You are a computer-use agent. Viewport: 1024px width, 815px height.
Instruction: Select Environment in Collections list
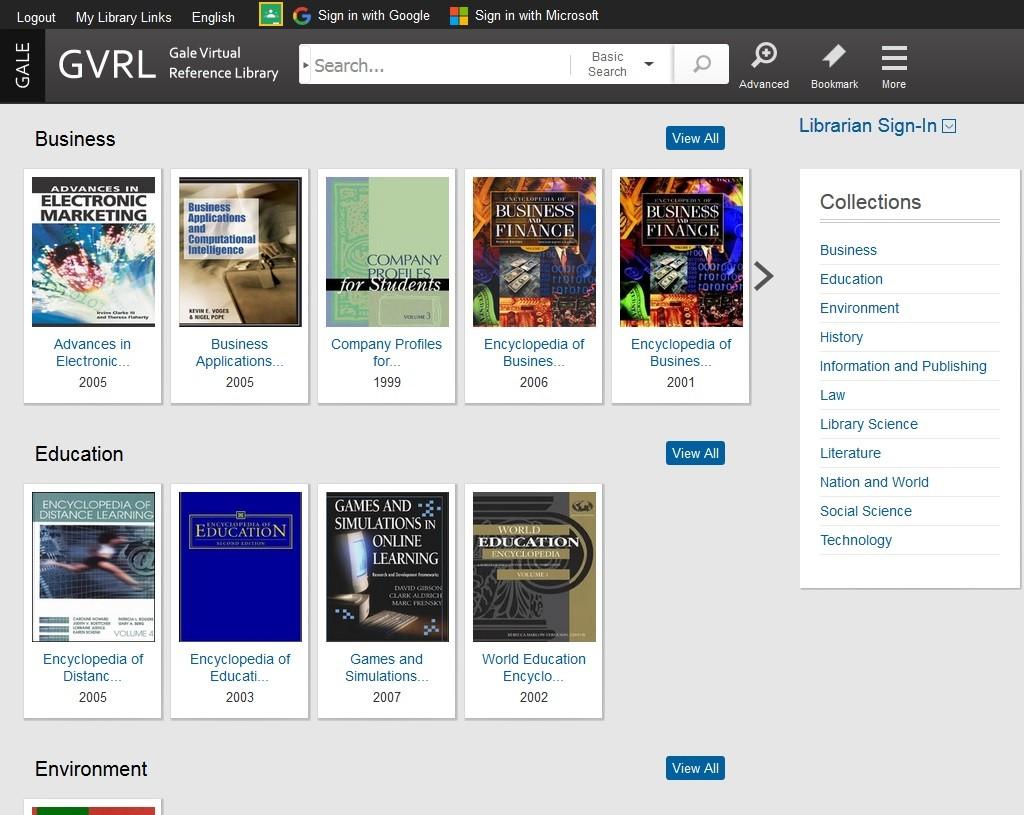pos(859,308)
